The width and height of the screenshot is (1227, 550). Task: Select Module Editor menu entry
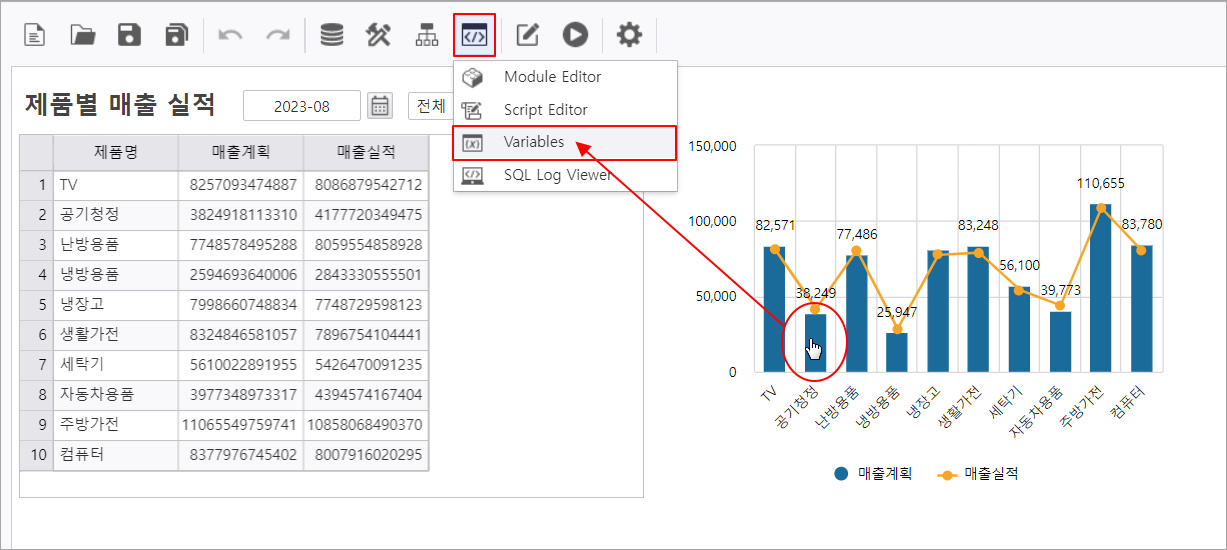coord(565,77)
